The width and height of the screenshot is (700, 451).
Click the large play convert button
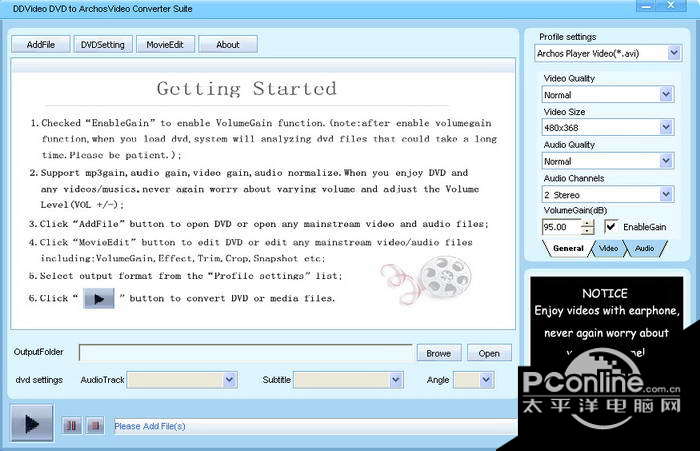[32, 423]
